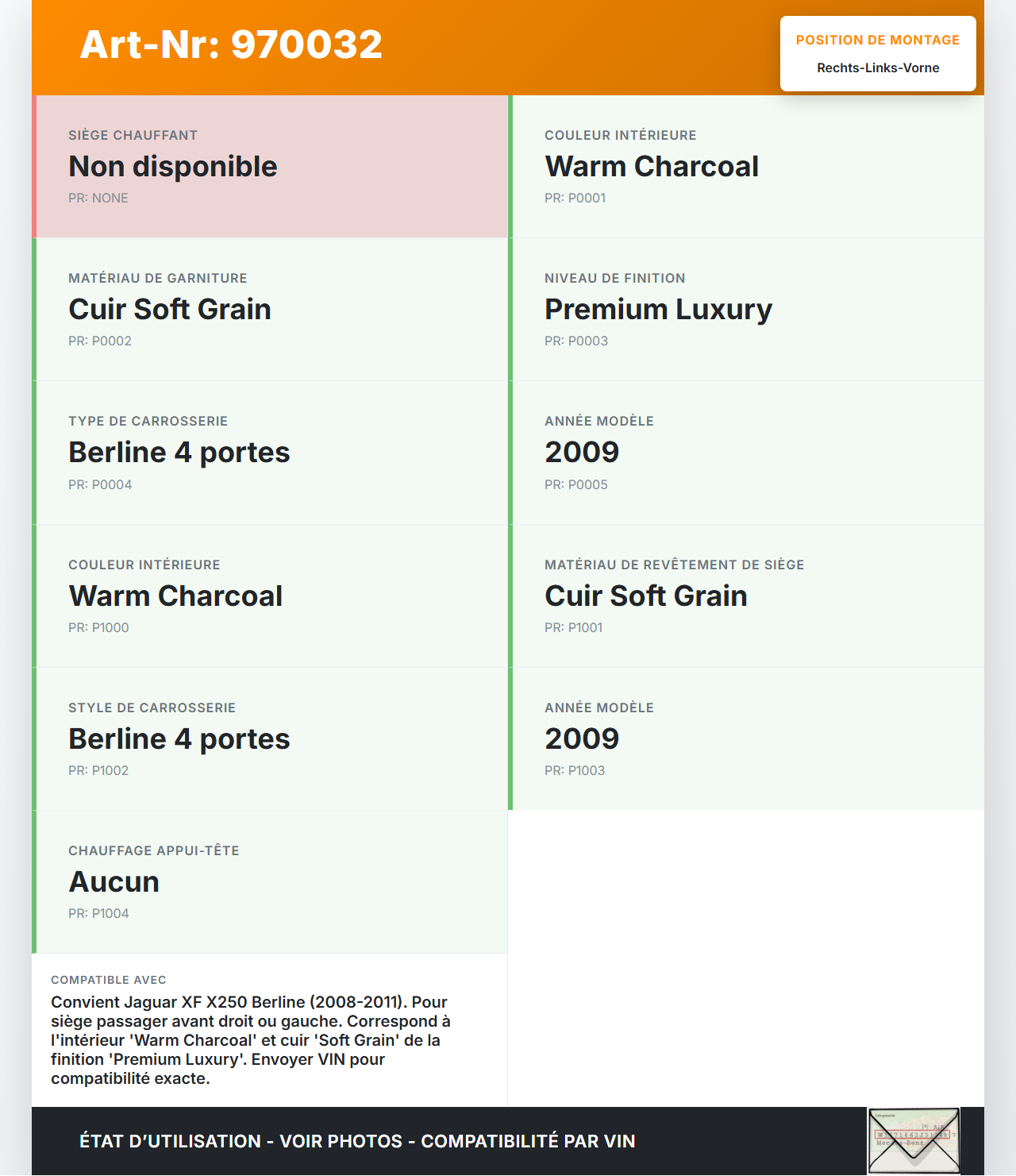The height and width of the screenshot is (1176, 1016).
Task: Select the Chauffage appui-tête Aucun card
Action: 270,881
